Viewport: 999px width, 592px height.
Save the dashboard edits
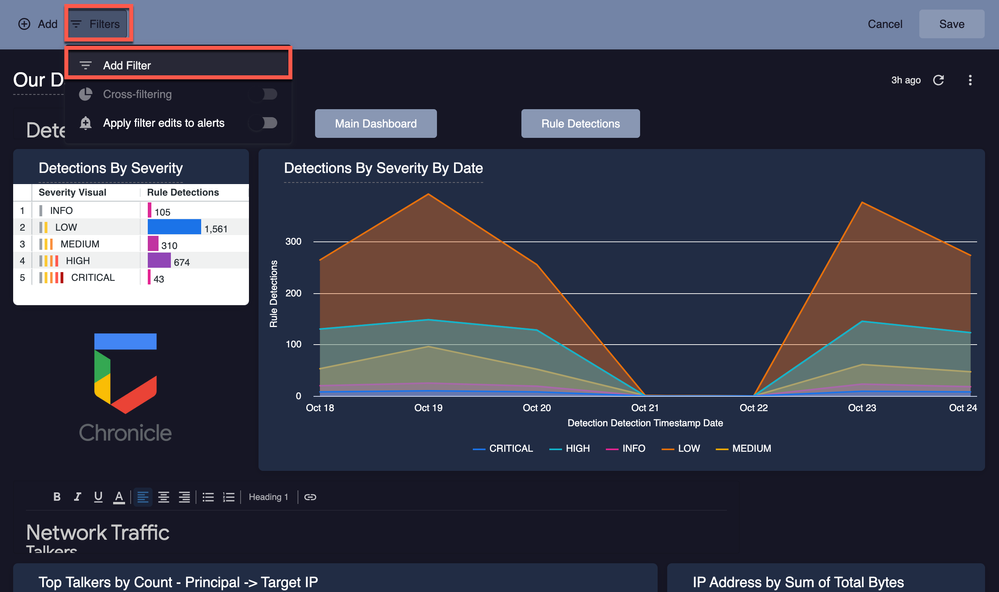pyautogui.click(x=952, y=24)
